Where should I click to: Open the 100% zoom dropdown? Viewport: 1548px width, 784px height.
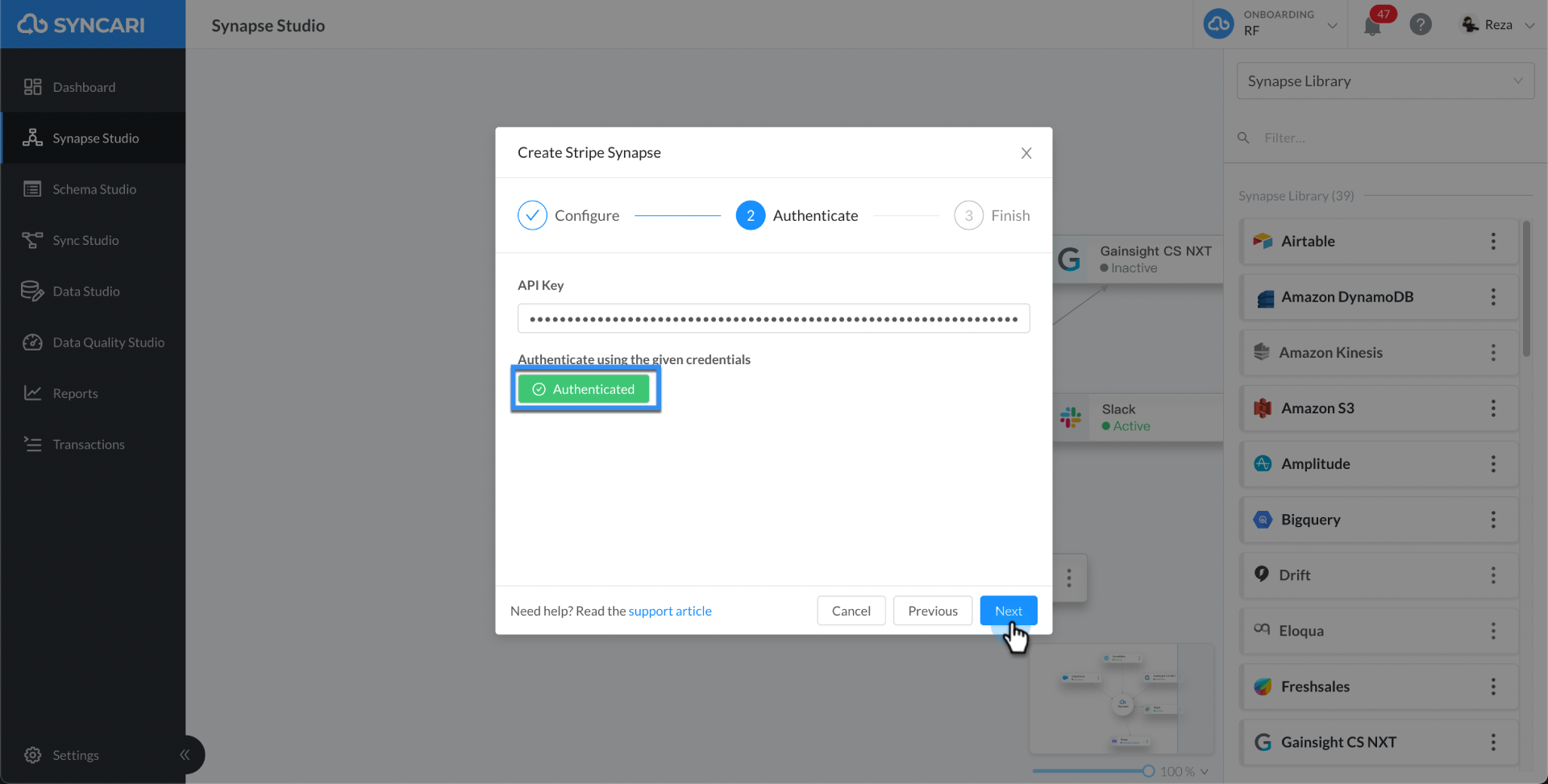tap(1184, 771)
